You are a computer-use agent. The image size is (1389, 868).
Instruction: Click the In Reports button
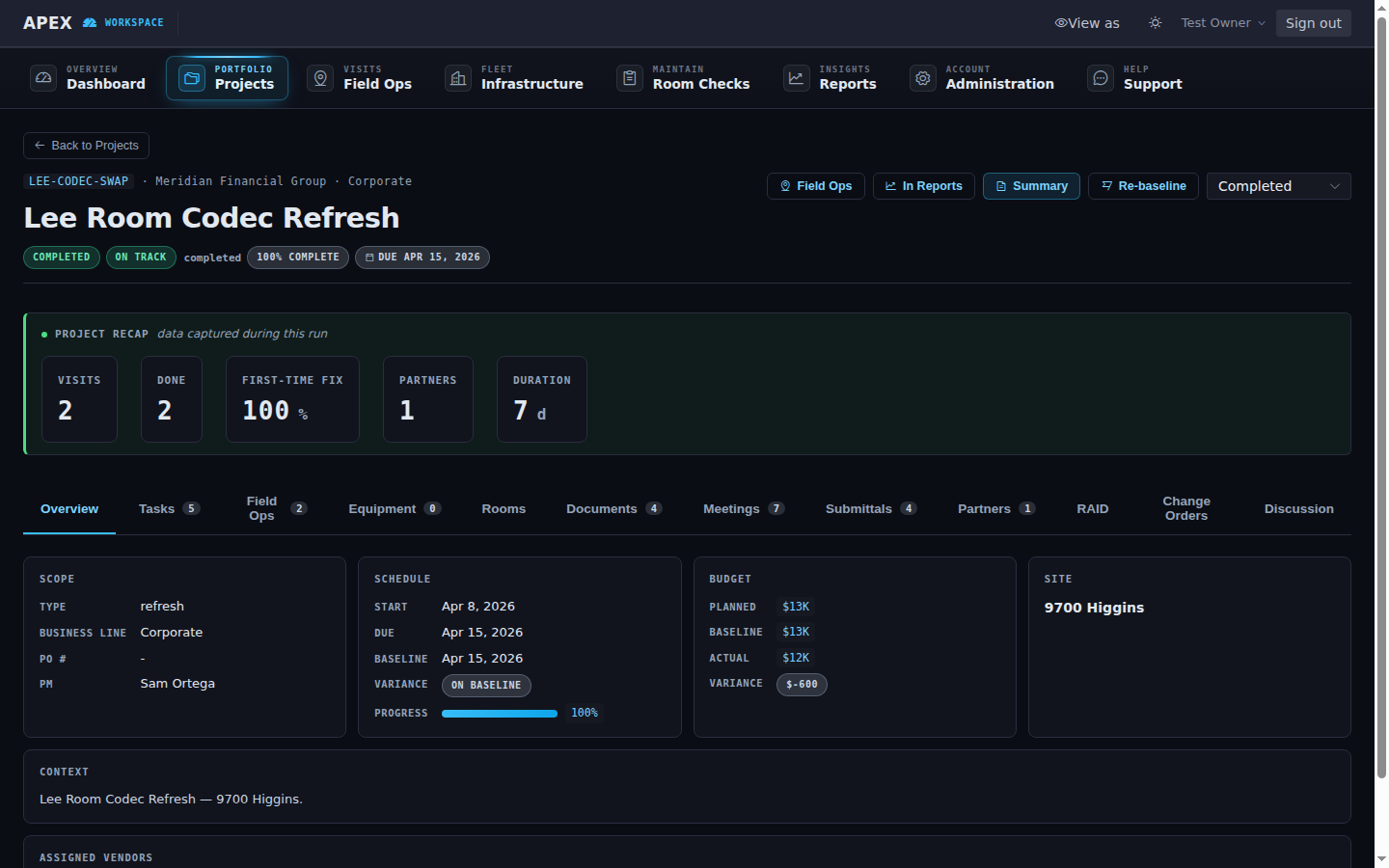(924, 186)
